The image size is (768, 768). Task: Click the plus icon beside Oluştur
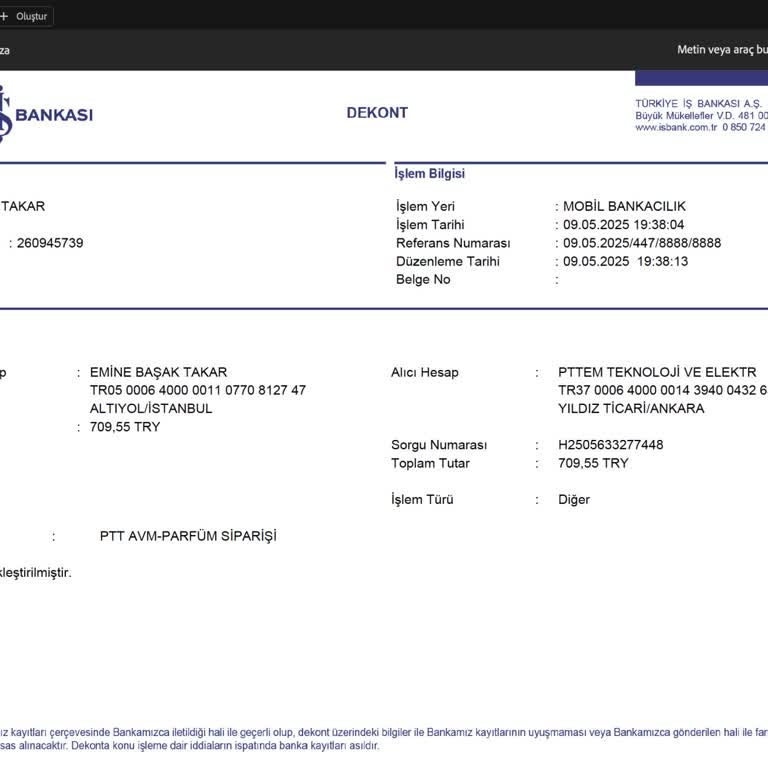coord(4,16)
